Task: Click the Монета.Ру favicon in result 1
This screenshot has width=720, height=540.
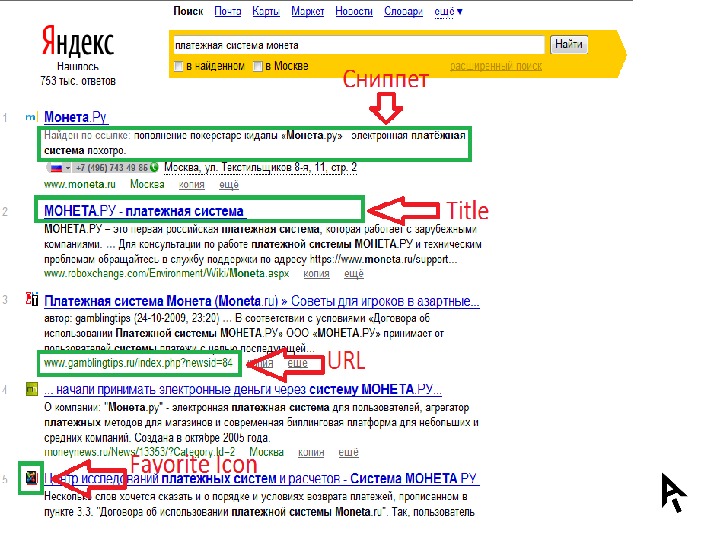Action: point(31,117)
